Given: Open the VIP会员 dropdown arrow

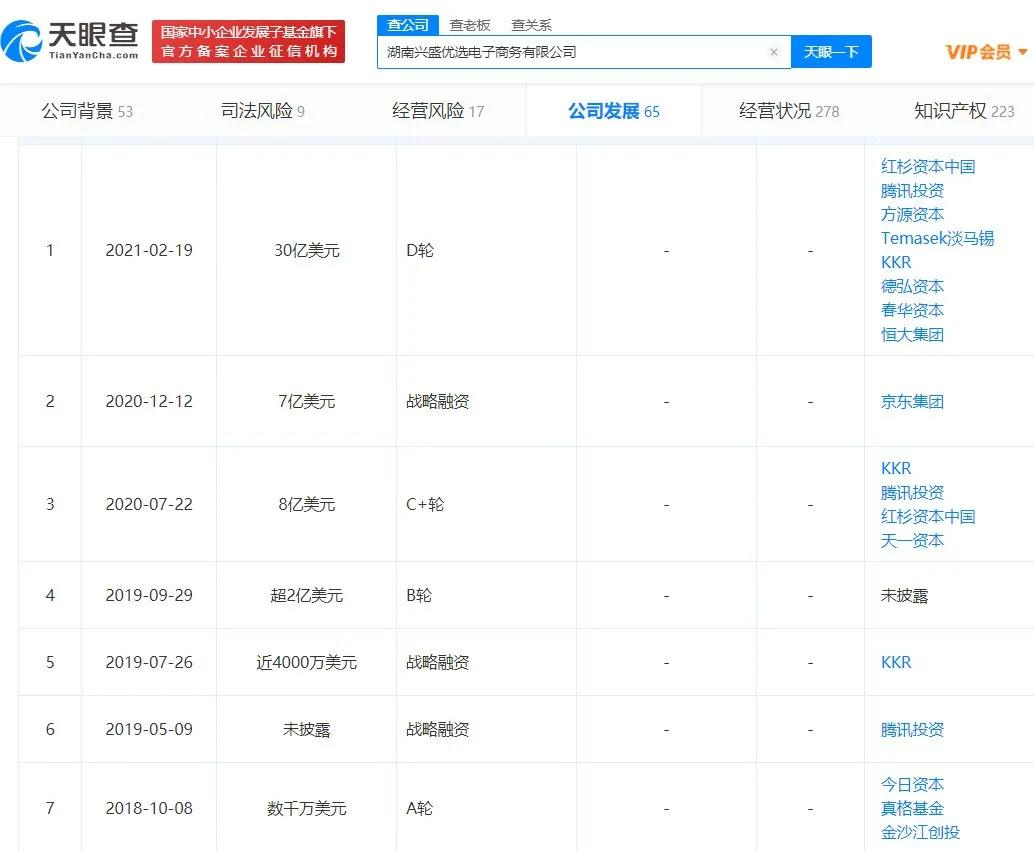Looking at the screenshot, I should 1023,51.
